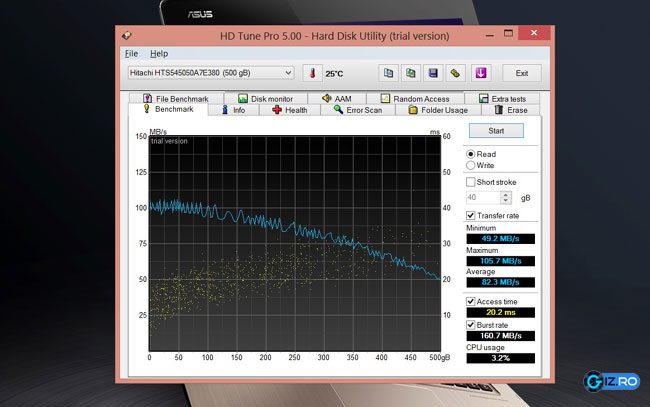The height and width of the screenshot is (407, 650).
Task: Select the Read radio button
Action: pyautogui.click(x=471, y=154)
